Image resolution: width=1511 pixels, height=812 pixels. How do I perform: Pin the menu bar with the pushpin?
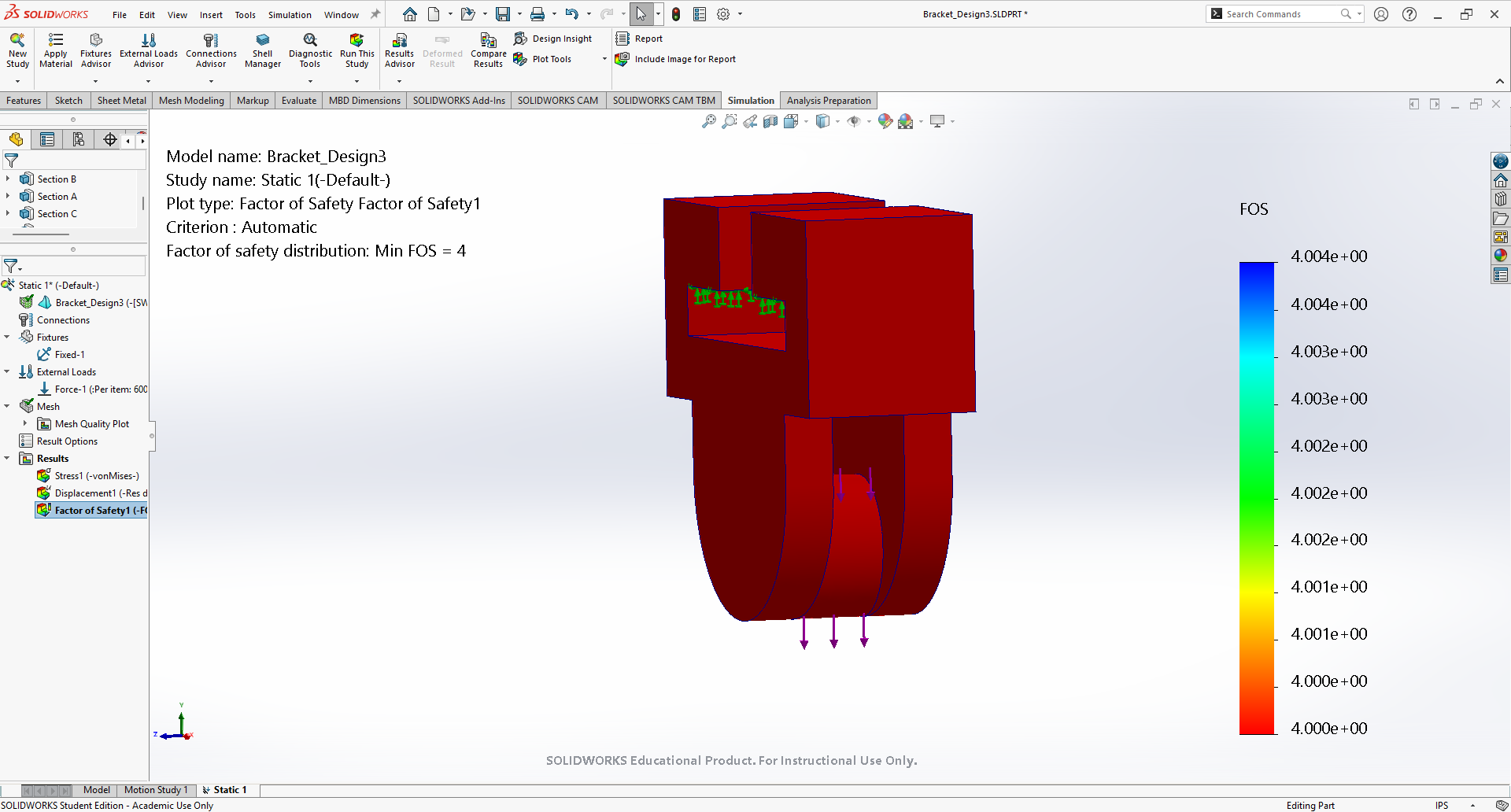[375, 14]
